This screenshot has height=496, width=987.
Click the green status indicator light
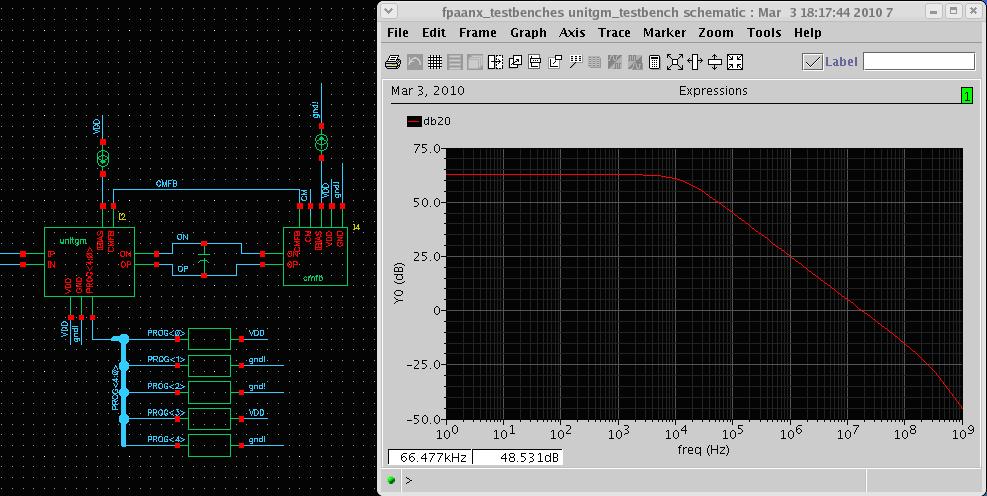(x=391, y=481)
